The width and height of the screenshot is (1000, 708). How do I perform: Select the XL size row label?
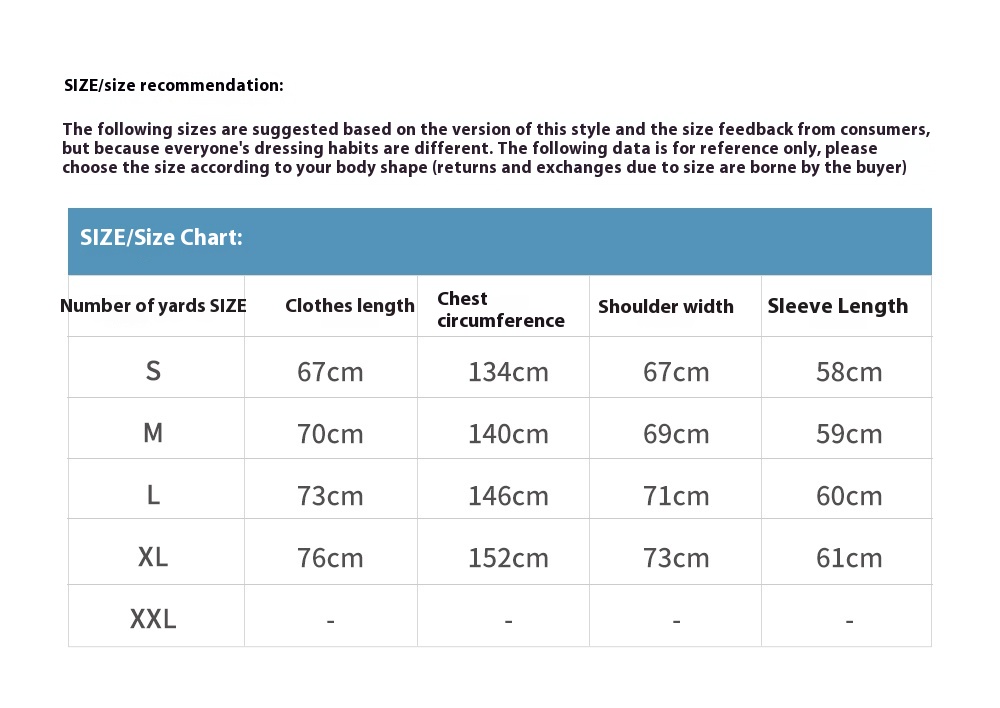153,557
